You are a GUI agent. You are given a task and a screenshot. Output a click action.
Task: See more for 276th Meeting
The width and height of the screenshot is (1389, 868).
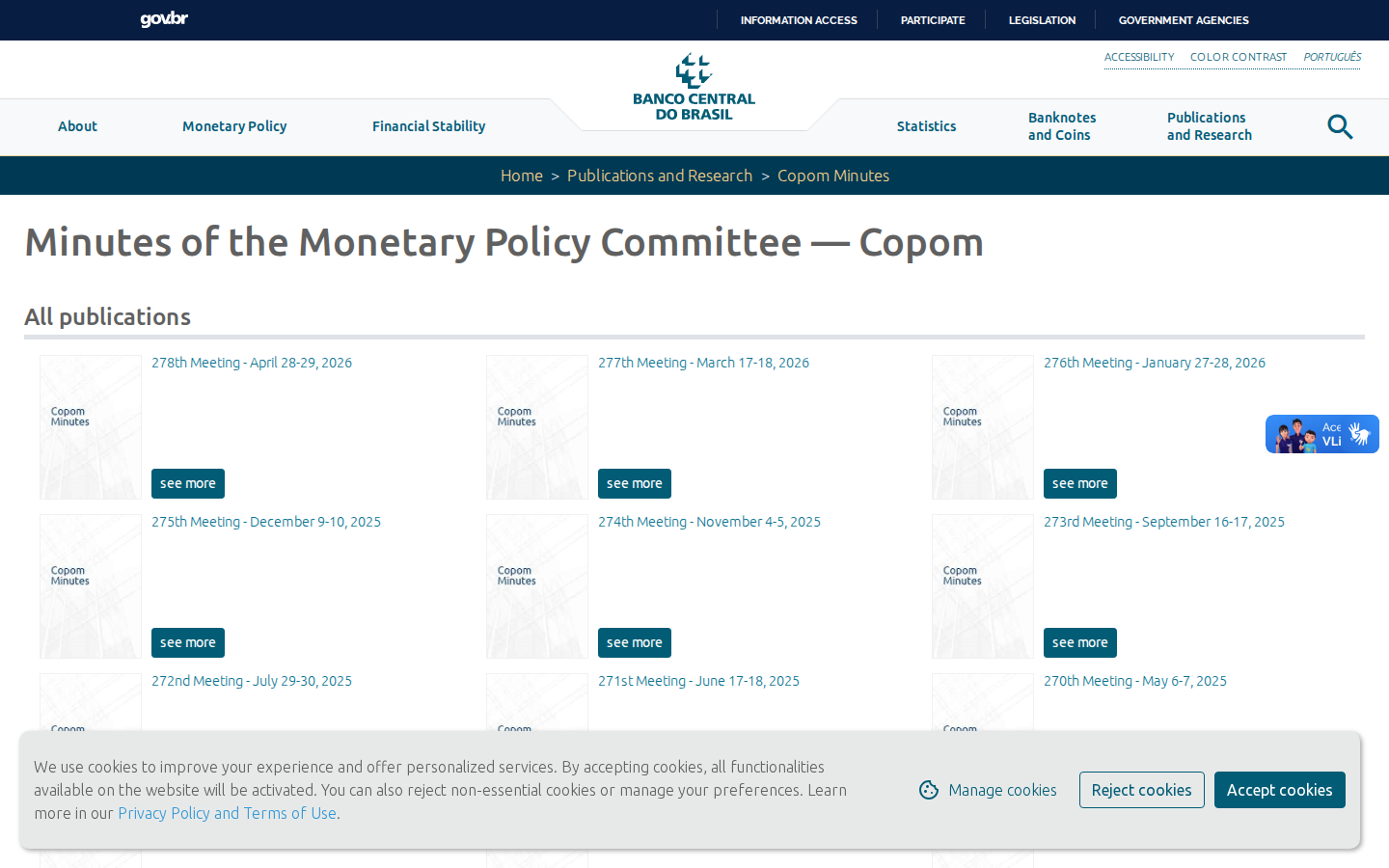point(1080,483)
